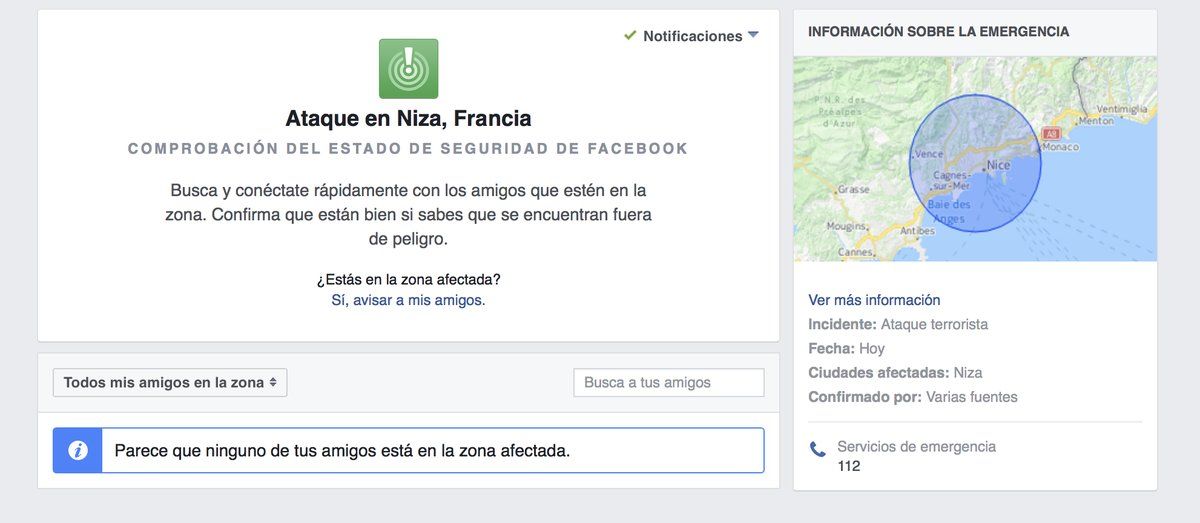Click the 'Ataque en Niza, Francia' title
The width and height of the screenshot is (1200, 523).
click(x=408, y=118)
